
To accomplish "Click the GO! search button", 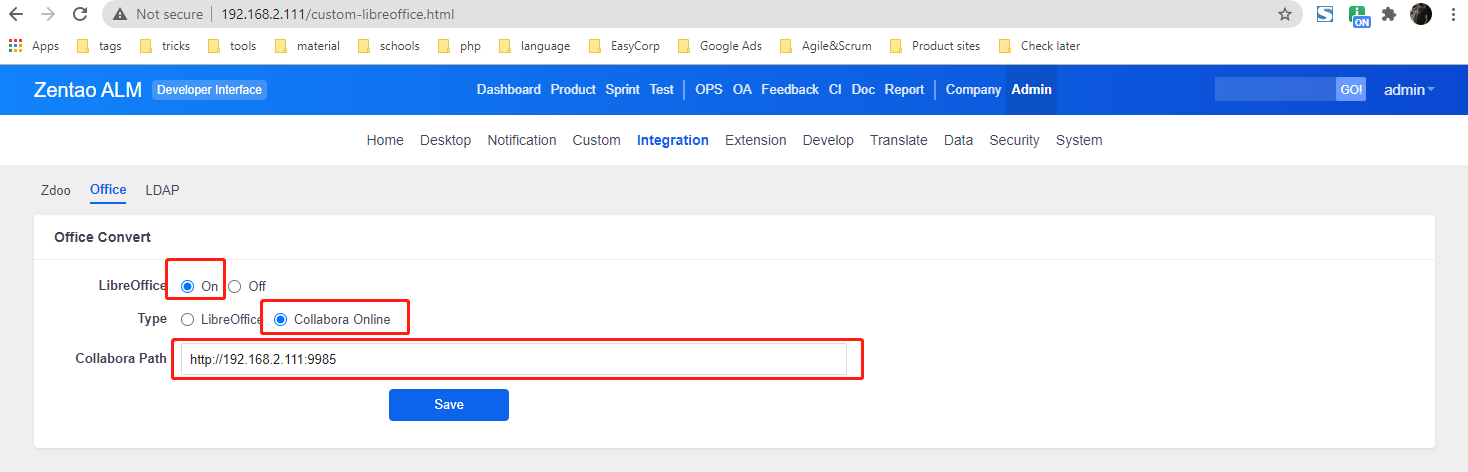I will (1351, 90).
